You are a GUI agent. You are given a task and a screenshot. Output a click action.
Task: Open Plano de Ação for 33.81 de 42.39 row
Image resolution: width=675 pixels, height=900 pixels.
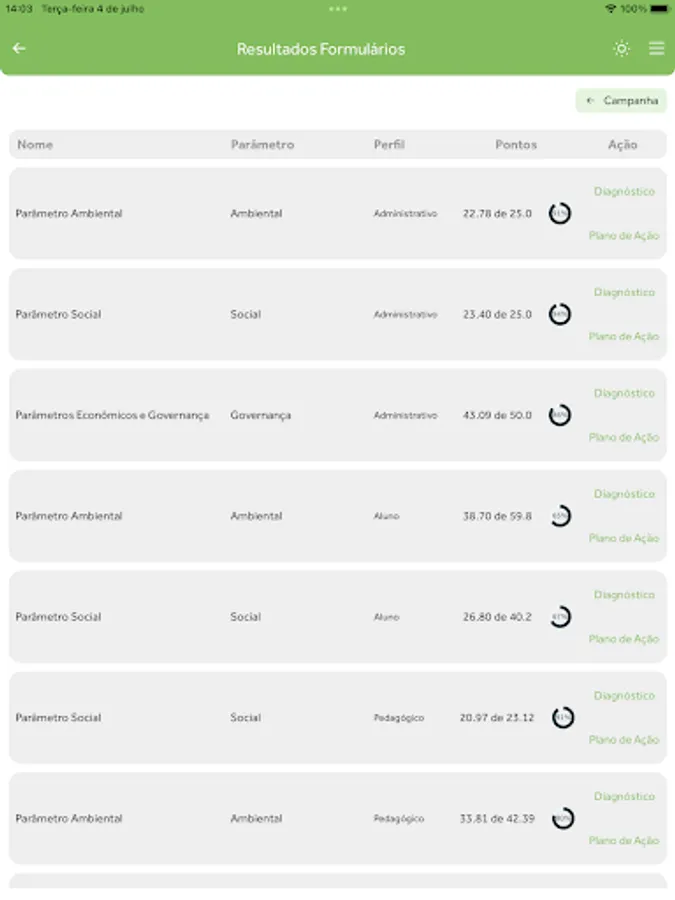[x=624, y=841]
